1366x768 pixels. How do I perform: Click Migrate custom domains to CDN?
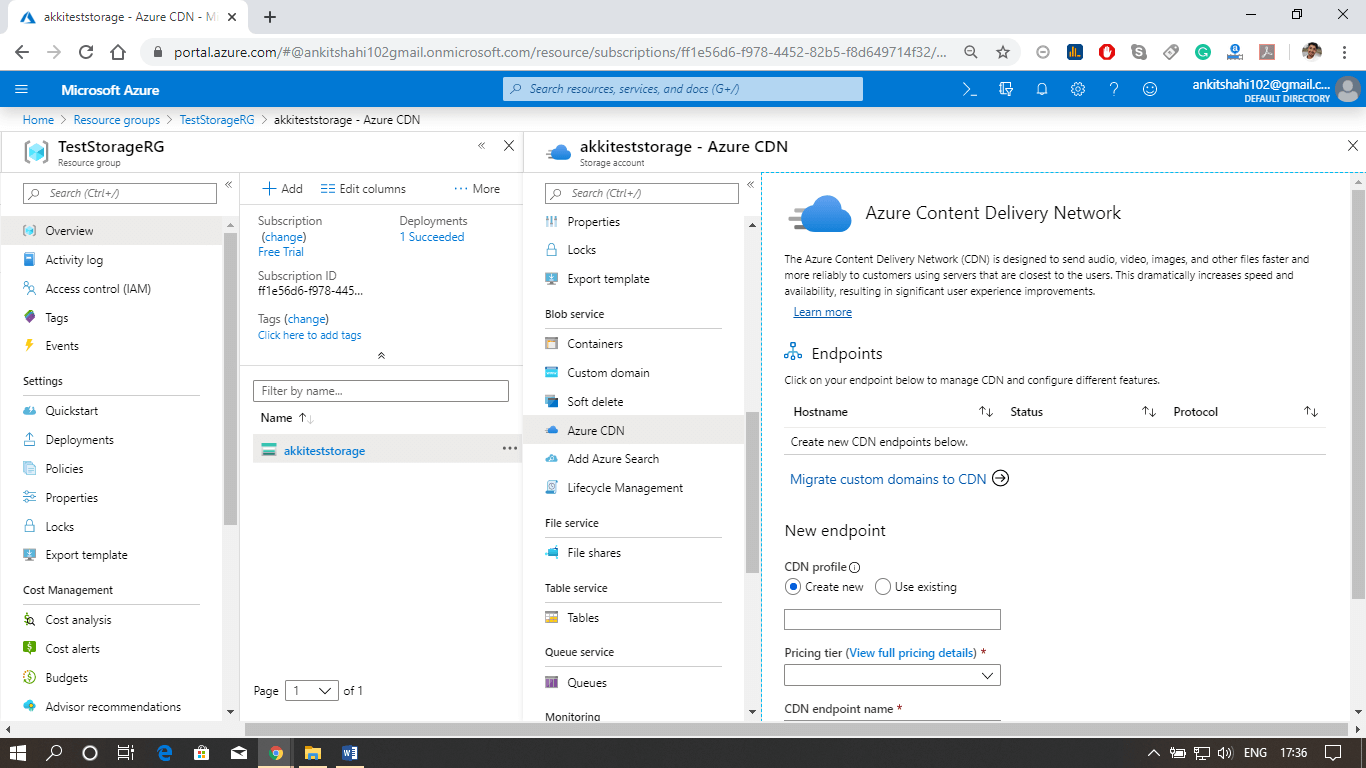pyautogui.click(x=899, y=479)
